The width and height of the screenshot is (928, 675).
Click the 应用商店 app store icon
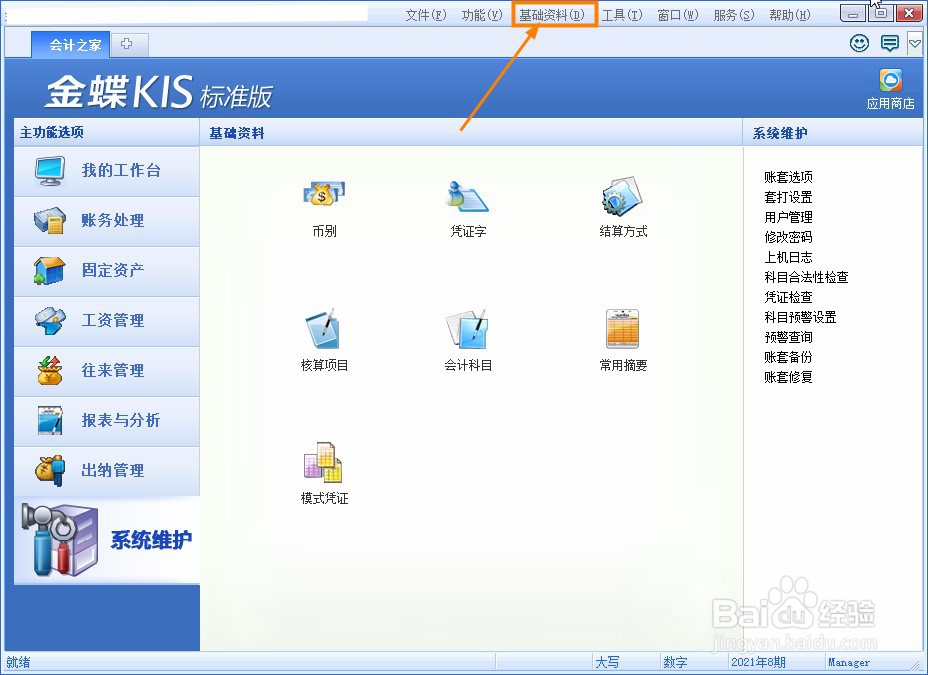pyautogui.click(x=890, y=80)
